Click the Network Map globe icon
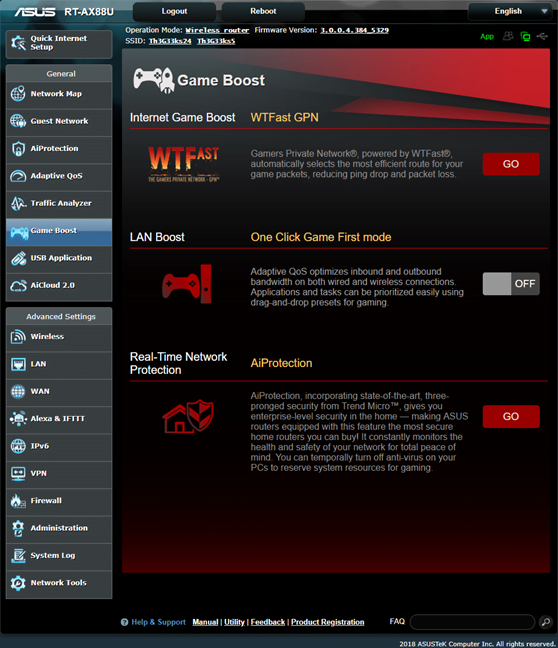This screenshot has height=648, width=558. [18, 94]
